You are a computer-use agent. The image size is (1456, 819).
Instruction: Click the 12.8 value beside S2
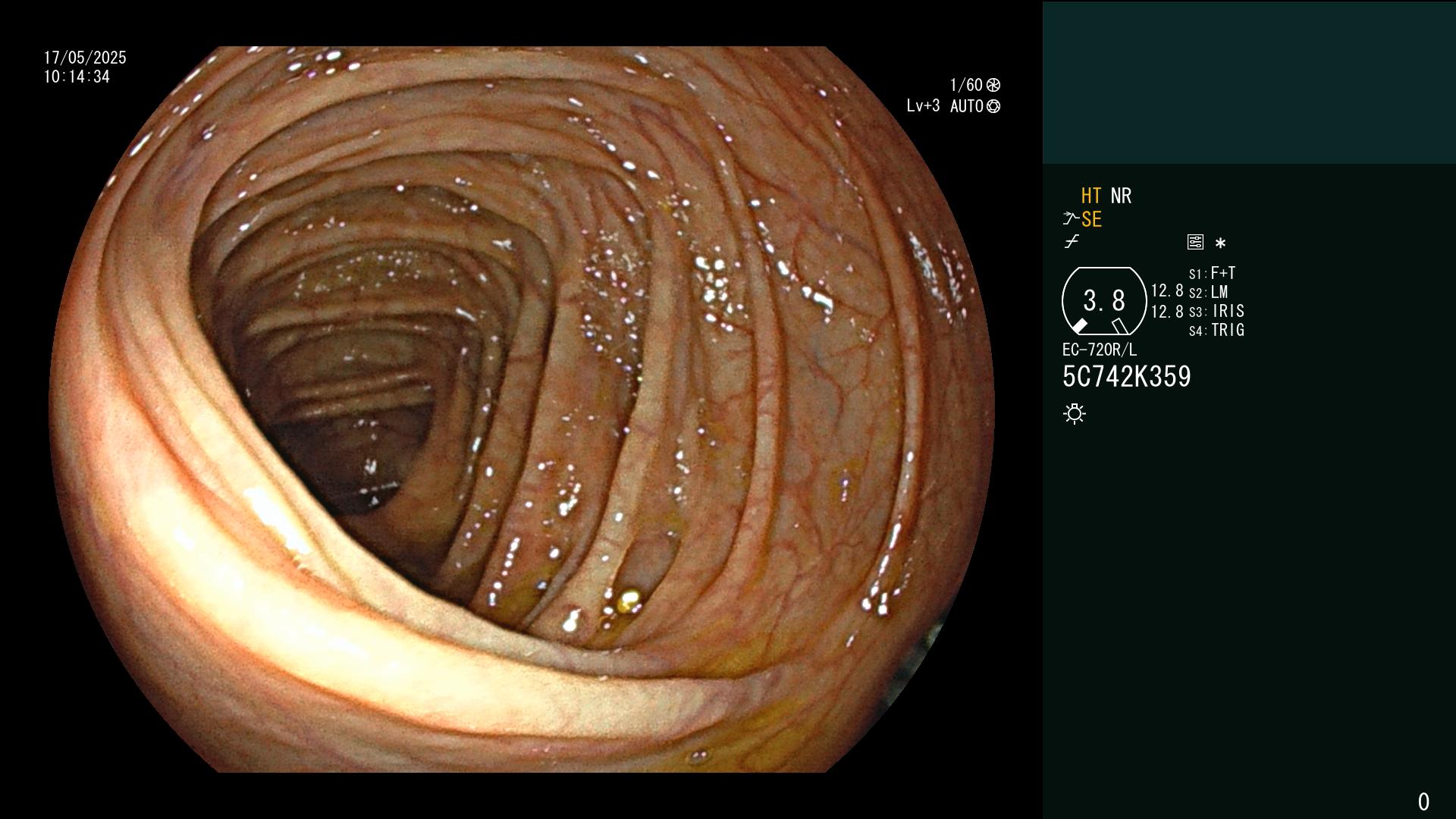(1167, 291)
